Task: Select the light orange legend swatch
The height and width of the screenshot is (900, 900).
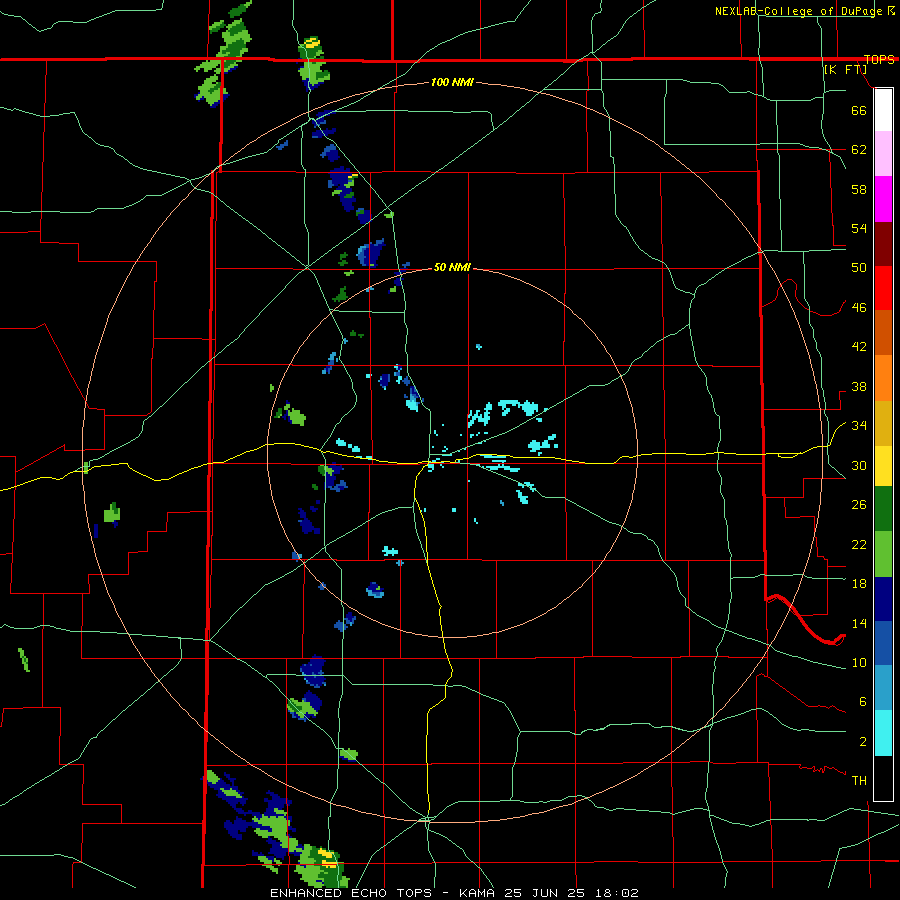Action: click(x=883, y=378)
